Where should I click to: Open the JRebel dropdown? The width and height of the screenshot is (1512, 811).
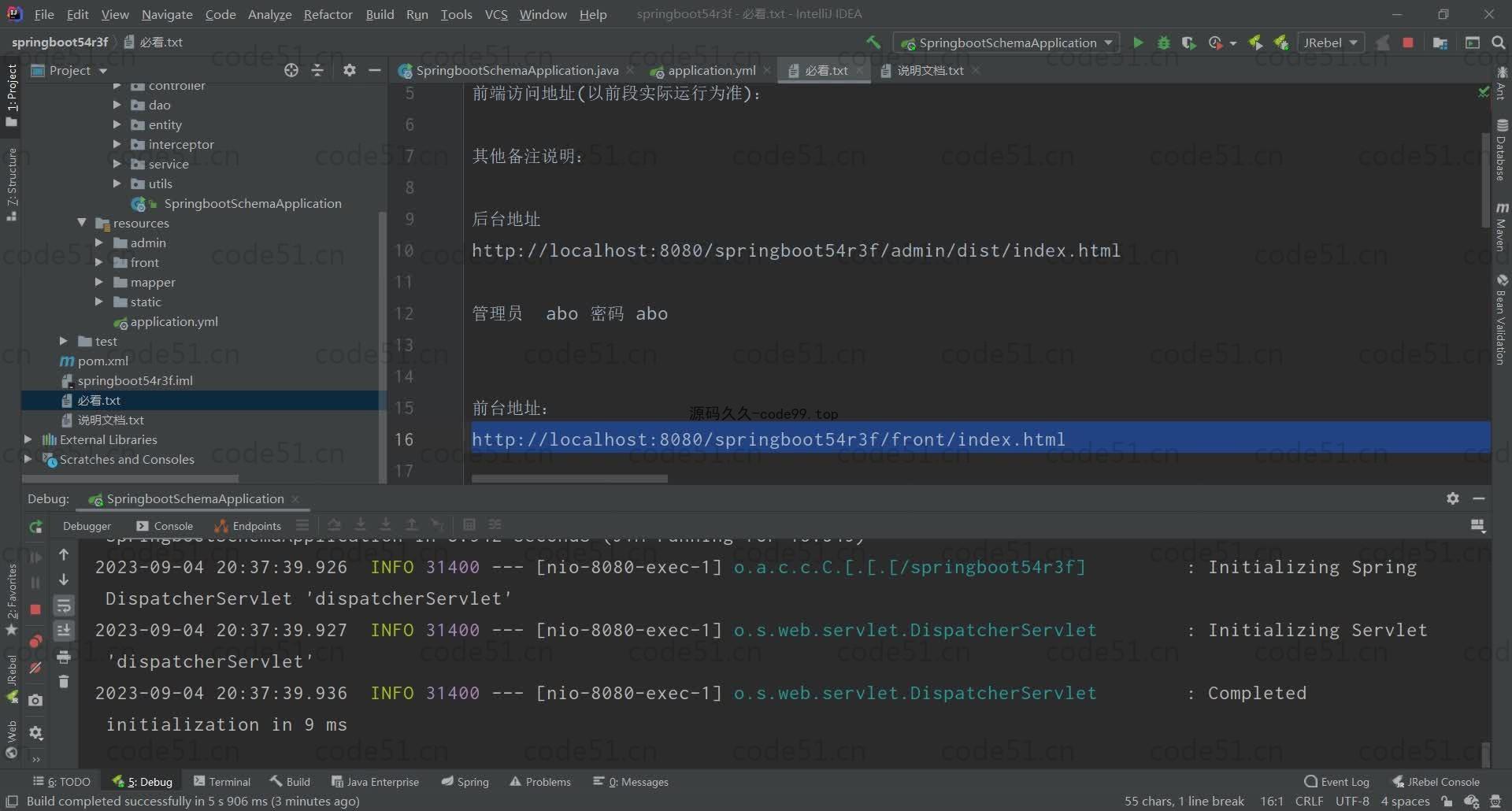pos(1331,43)
